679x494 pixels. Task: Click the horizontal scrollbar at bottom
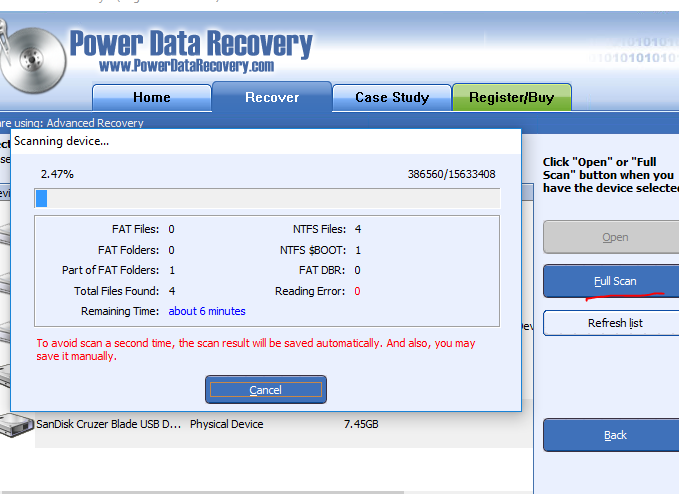(204, 492)
